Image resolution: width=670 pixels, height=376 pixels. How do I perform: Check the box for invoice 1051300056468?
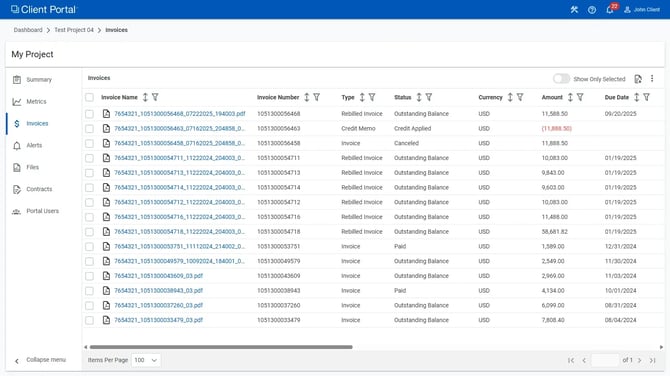[x=89, y=114]
